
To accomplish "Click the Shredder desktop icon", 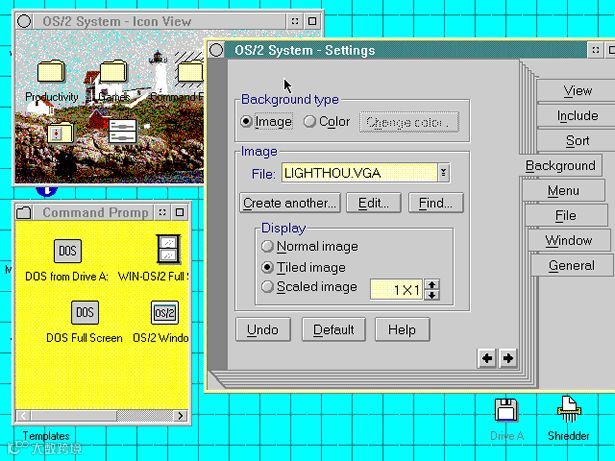I will 569,409.
